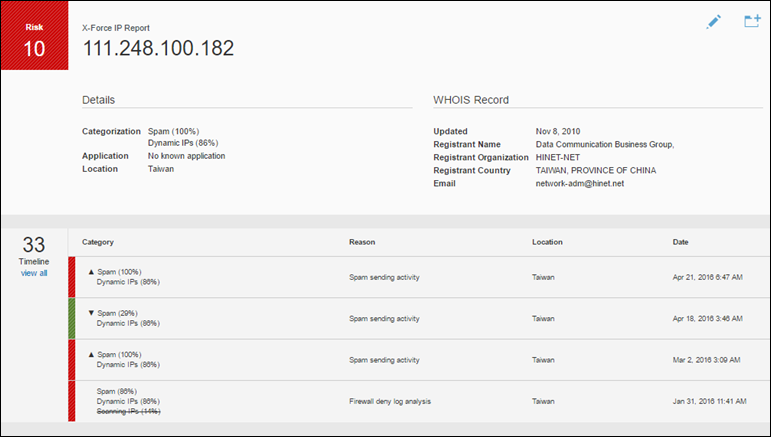Click registrant name Data Communication Business Group
This screenshot has width=771, height=437.
(x=605, y=145)
